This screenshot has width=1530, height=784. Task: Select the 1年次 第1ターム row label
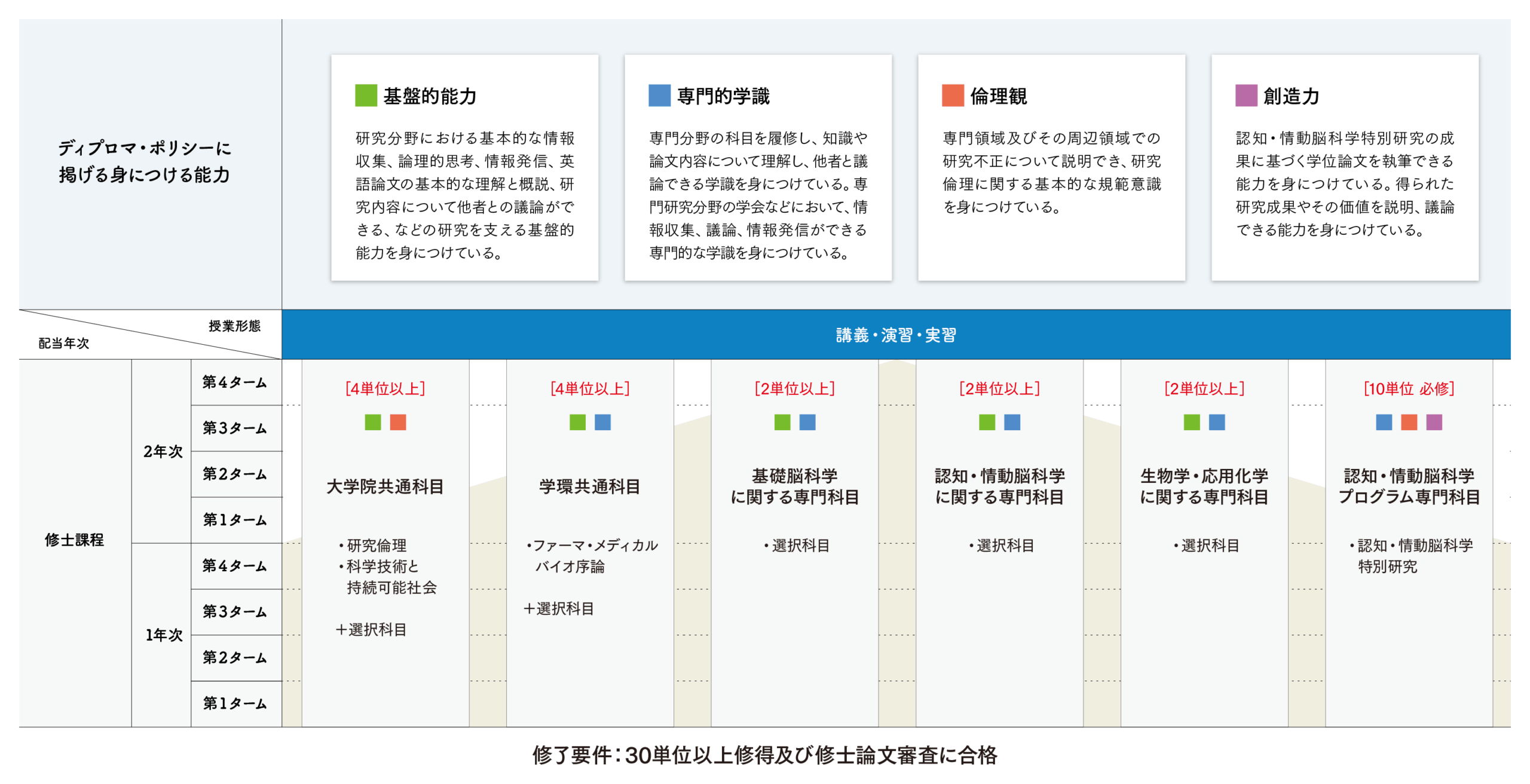(x=235, y=703)
